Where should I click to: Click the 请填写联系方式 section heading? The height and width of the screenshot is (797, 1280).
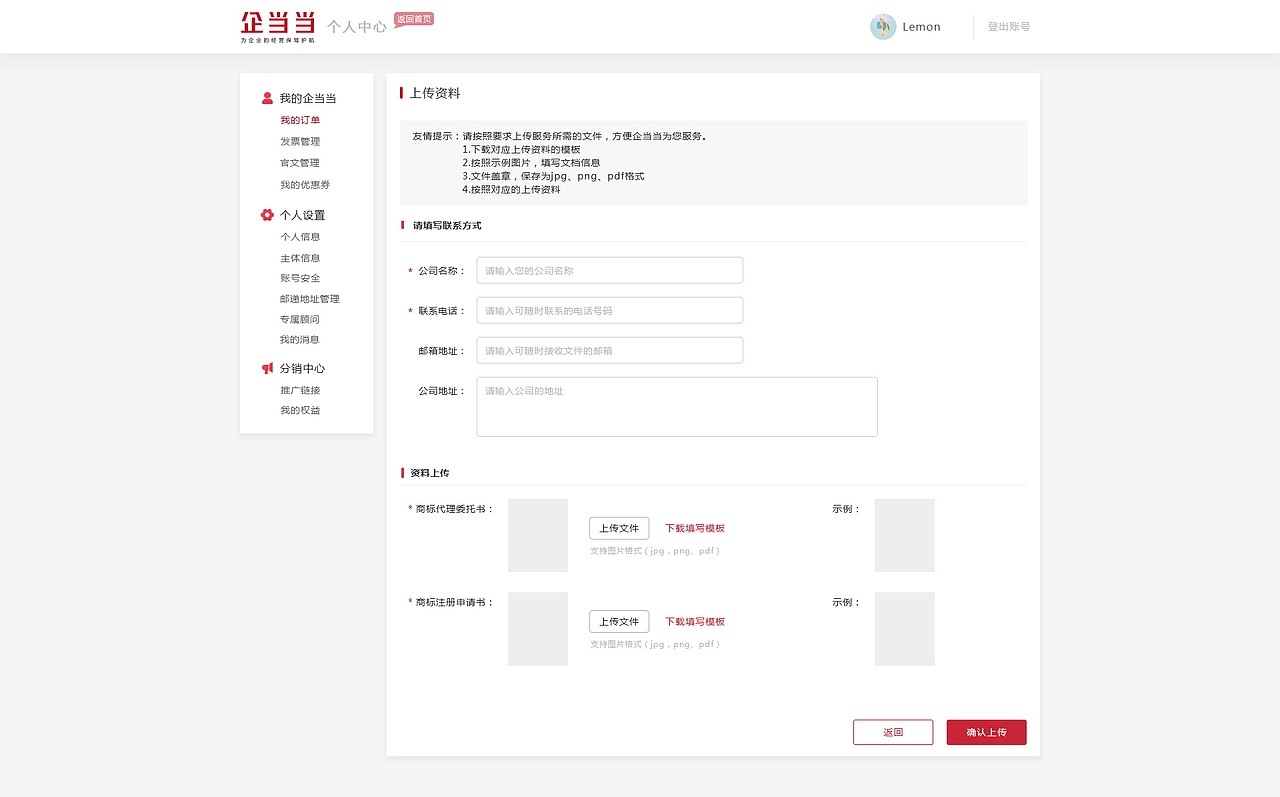pyautogui.click(x=447, y=225)
